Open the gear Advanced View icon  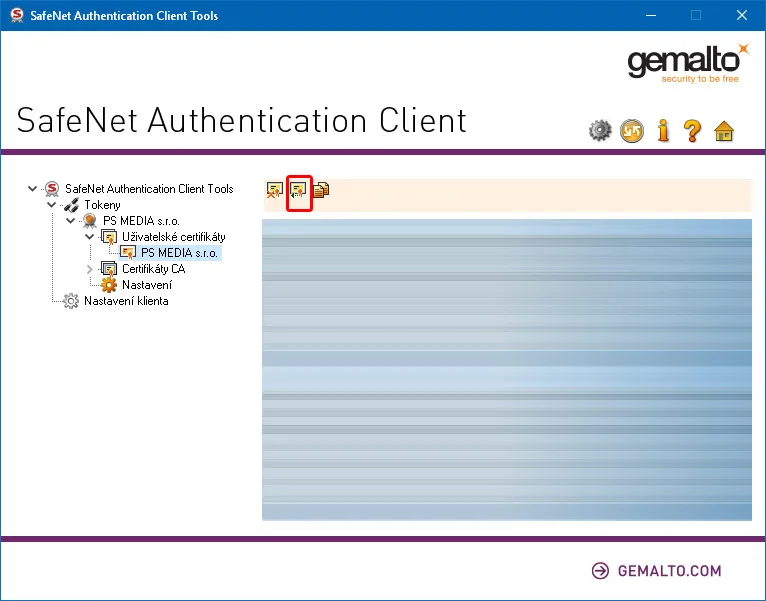(600, 130)
